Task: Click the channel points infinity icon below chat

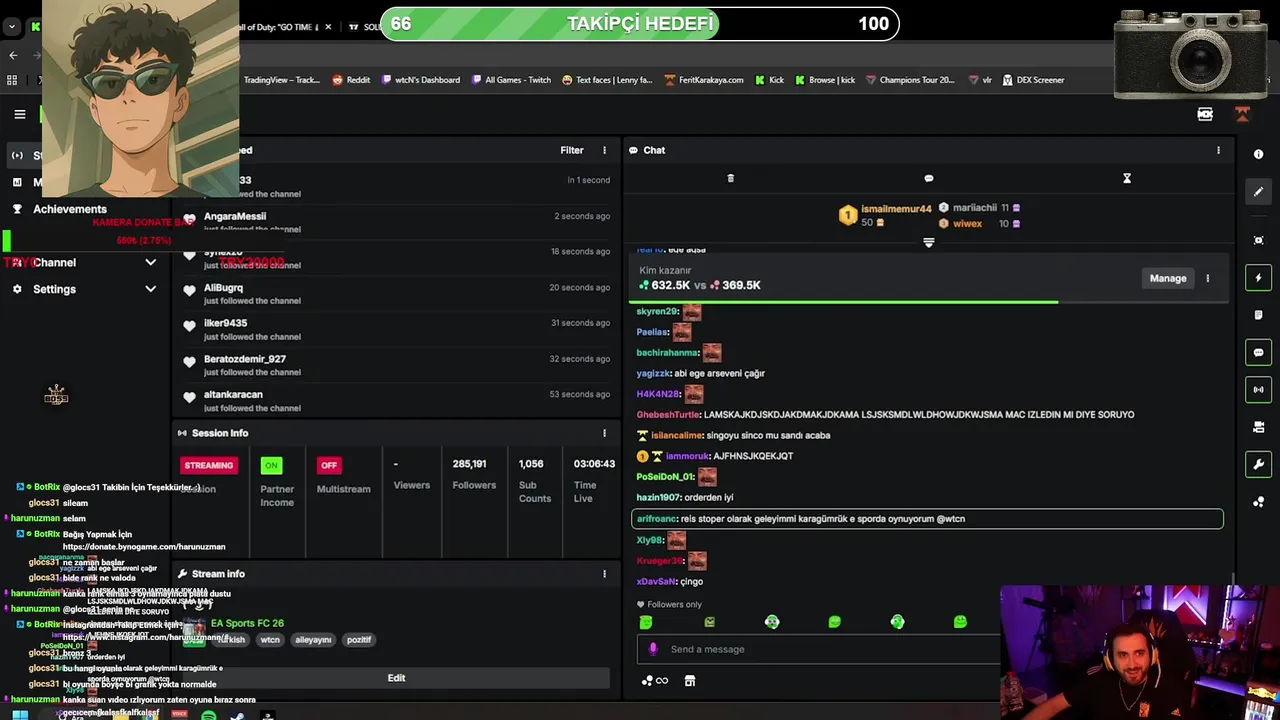Action: 655,681
